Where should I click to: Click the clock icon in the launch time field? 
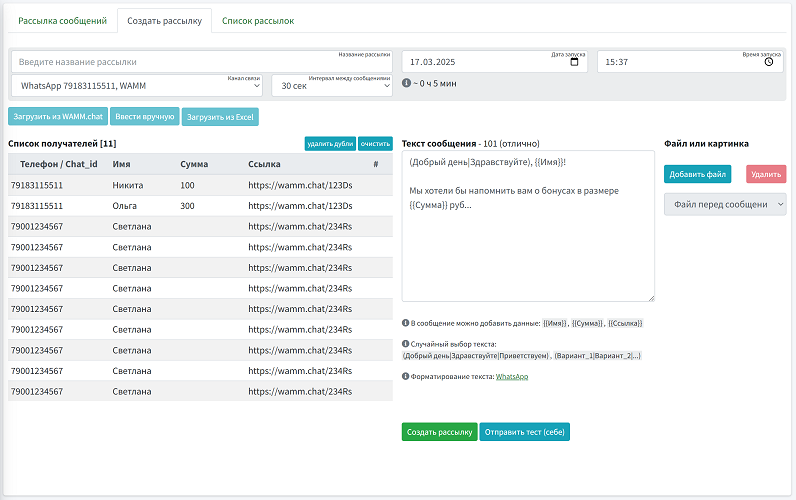pos(768,62)
